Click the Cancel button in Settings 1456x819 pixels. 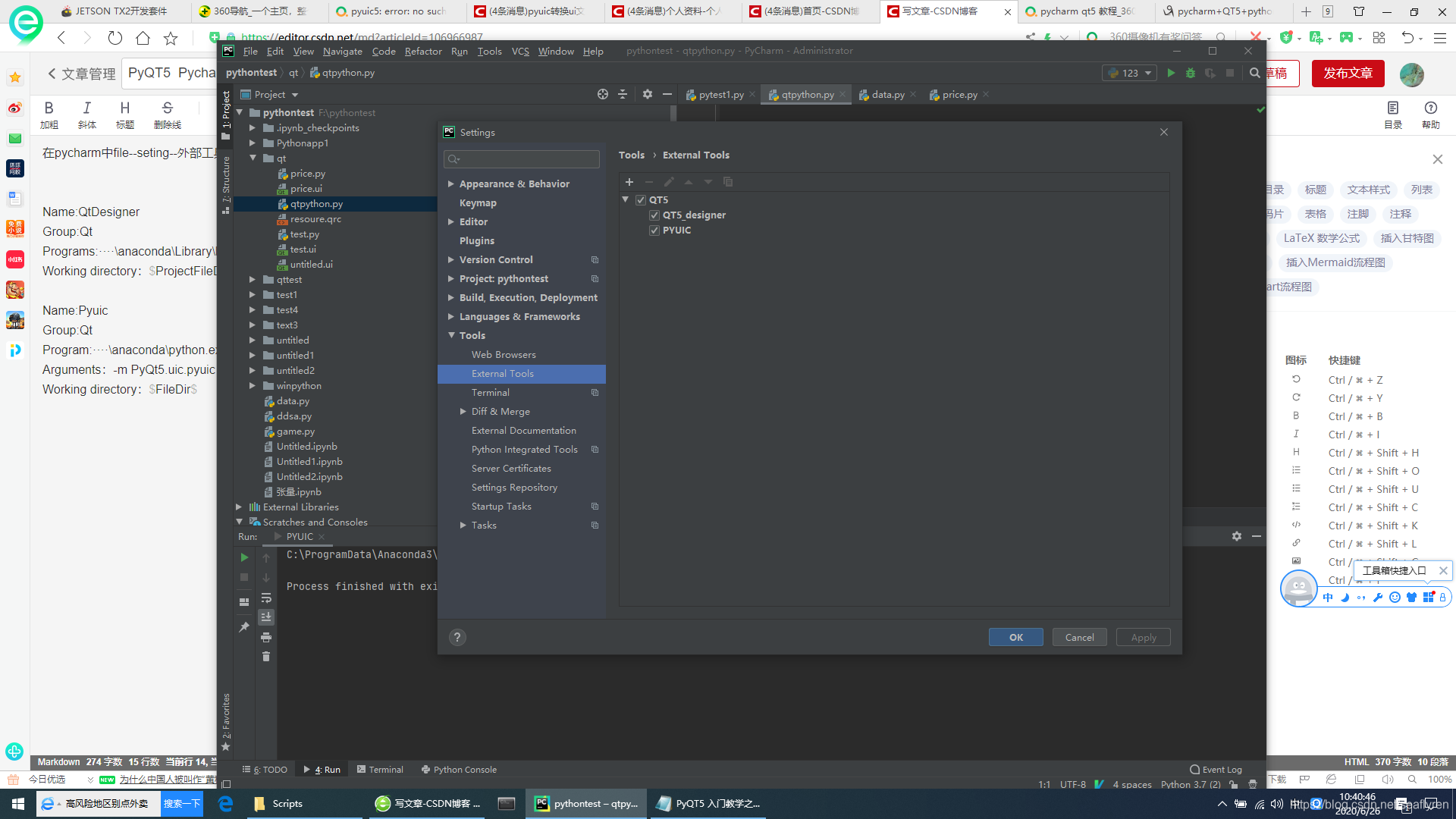point(1079,638)
